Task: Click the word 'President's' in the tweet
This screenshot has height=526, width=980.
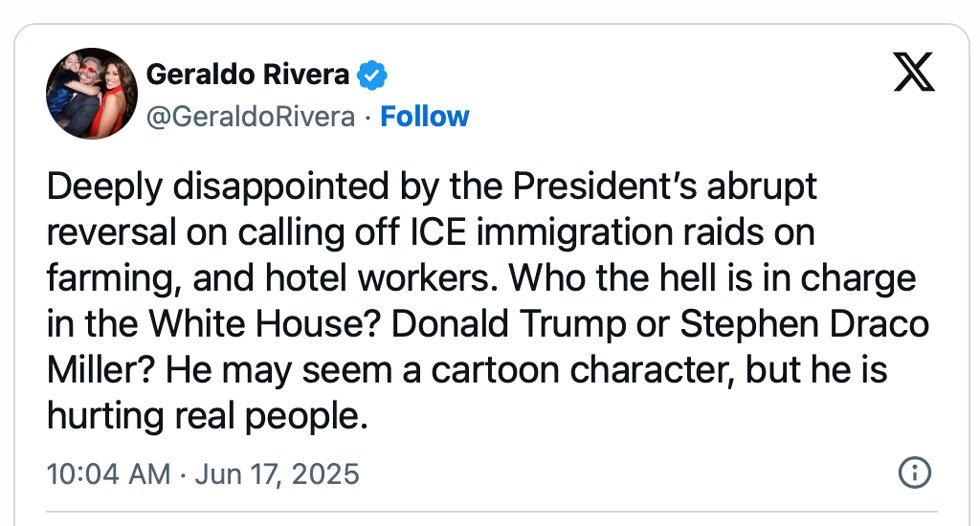Action: [x=605, y=186]
